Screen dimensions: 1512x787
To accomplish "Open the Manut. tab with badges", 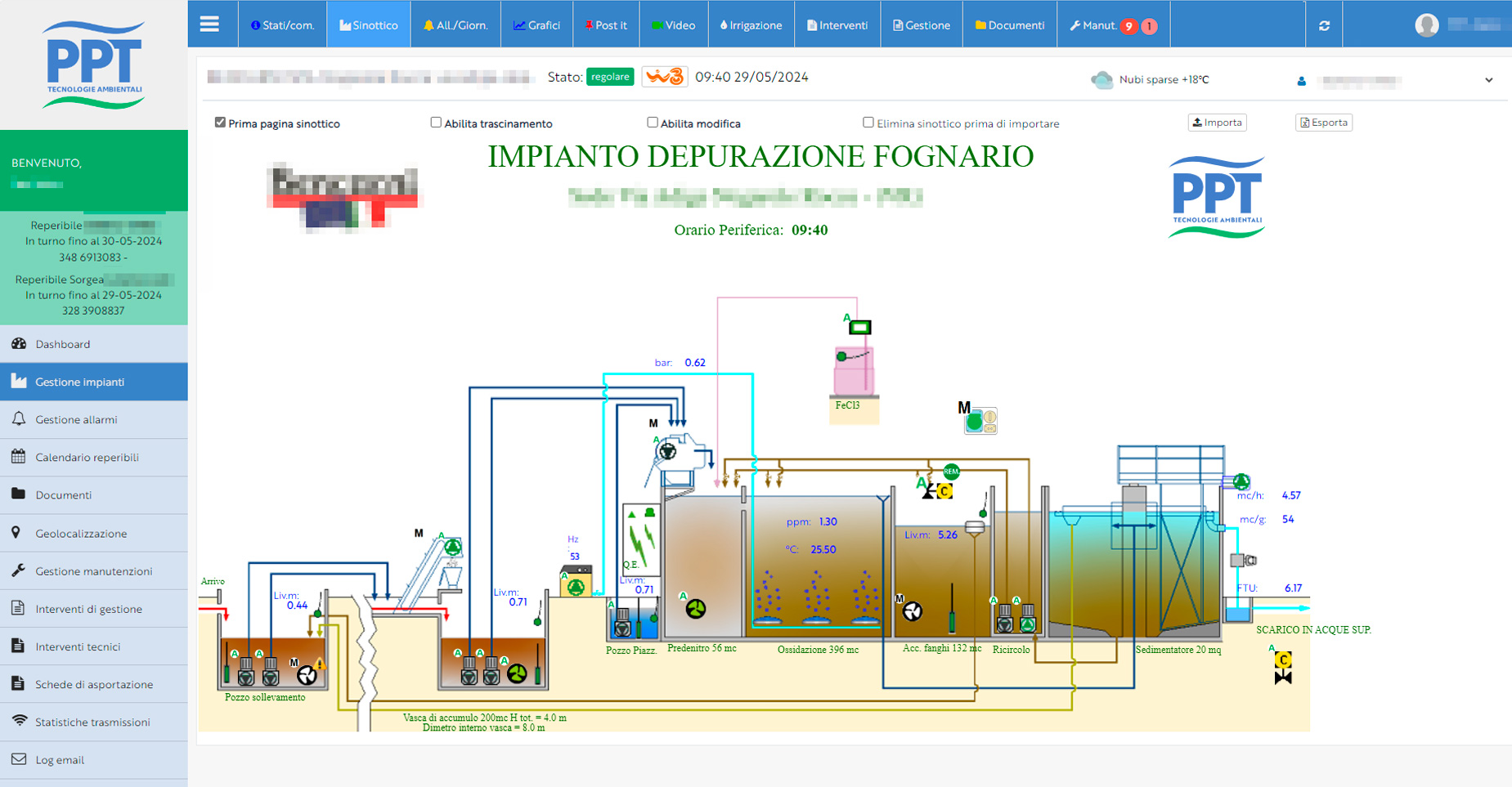I will (x=1113, y=25).
